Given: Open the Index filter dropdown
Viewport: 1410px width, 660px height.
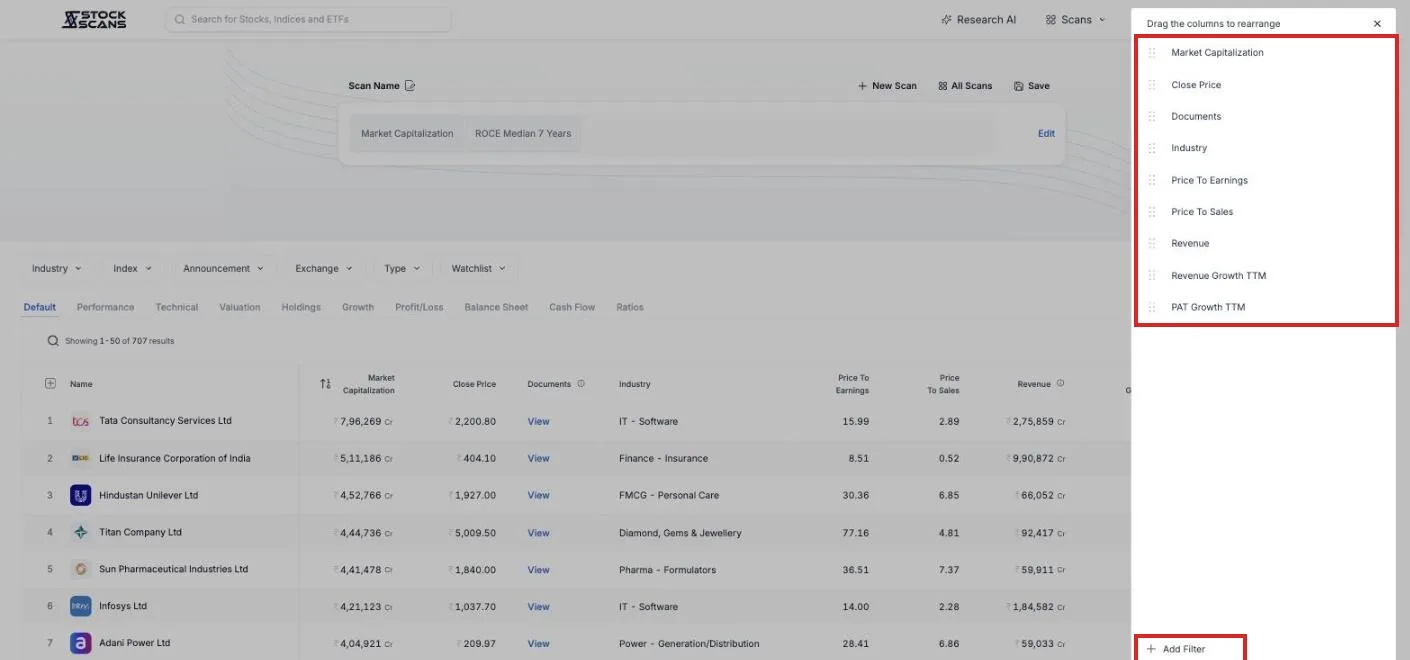Looking at the screenshot, I should coord(132,269).
